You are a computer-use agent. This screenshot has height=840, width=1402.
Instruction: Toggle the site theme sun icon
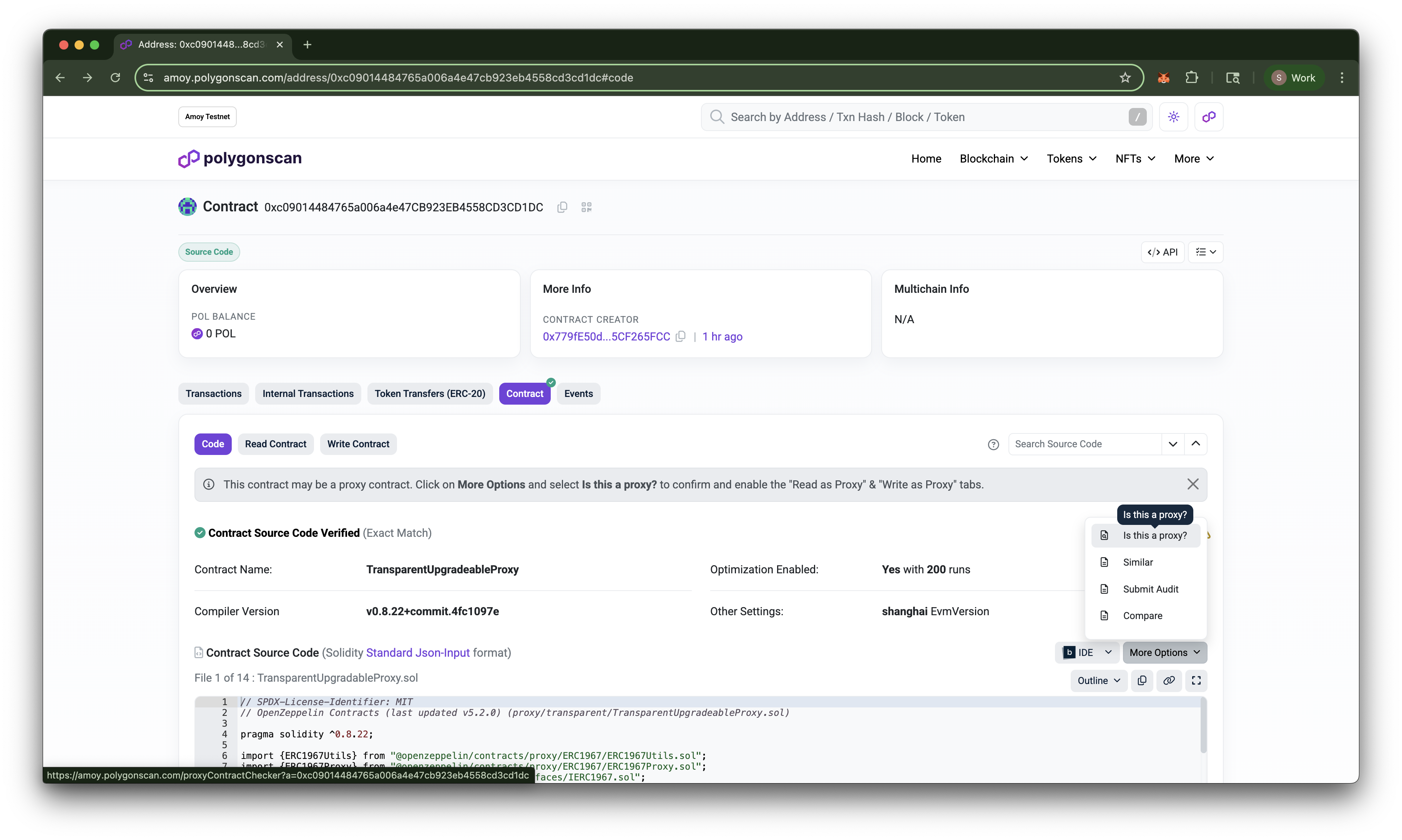(x=1173, y=116)
